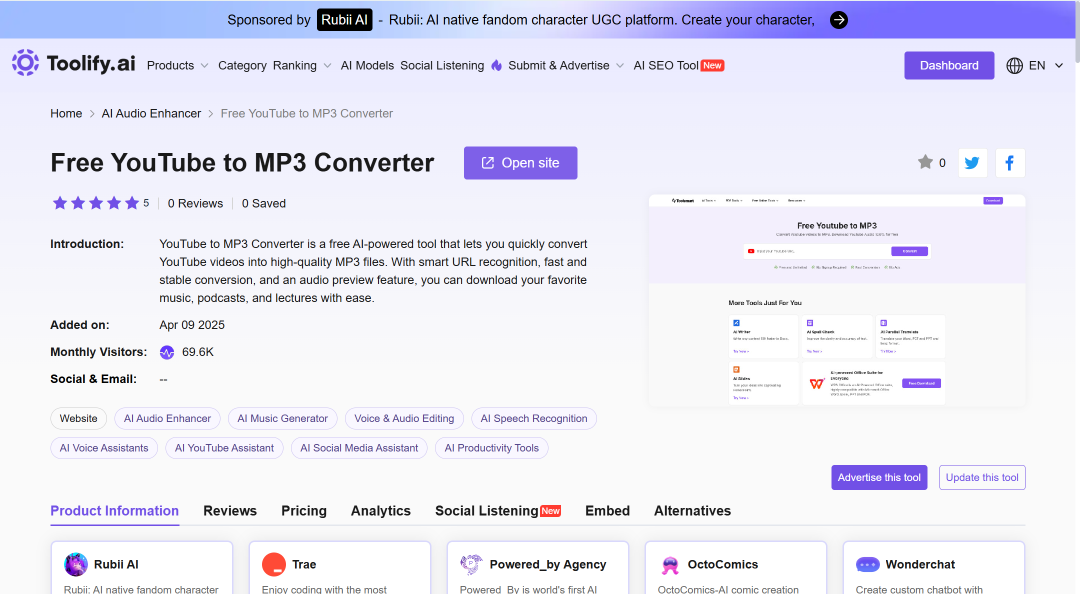Click the AI Speech Recognition tag
The image size is (1080, 594).
pyautogui.click(x=534, y=418)
